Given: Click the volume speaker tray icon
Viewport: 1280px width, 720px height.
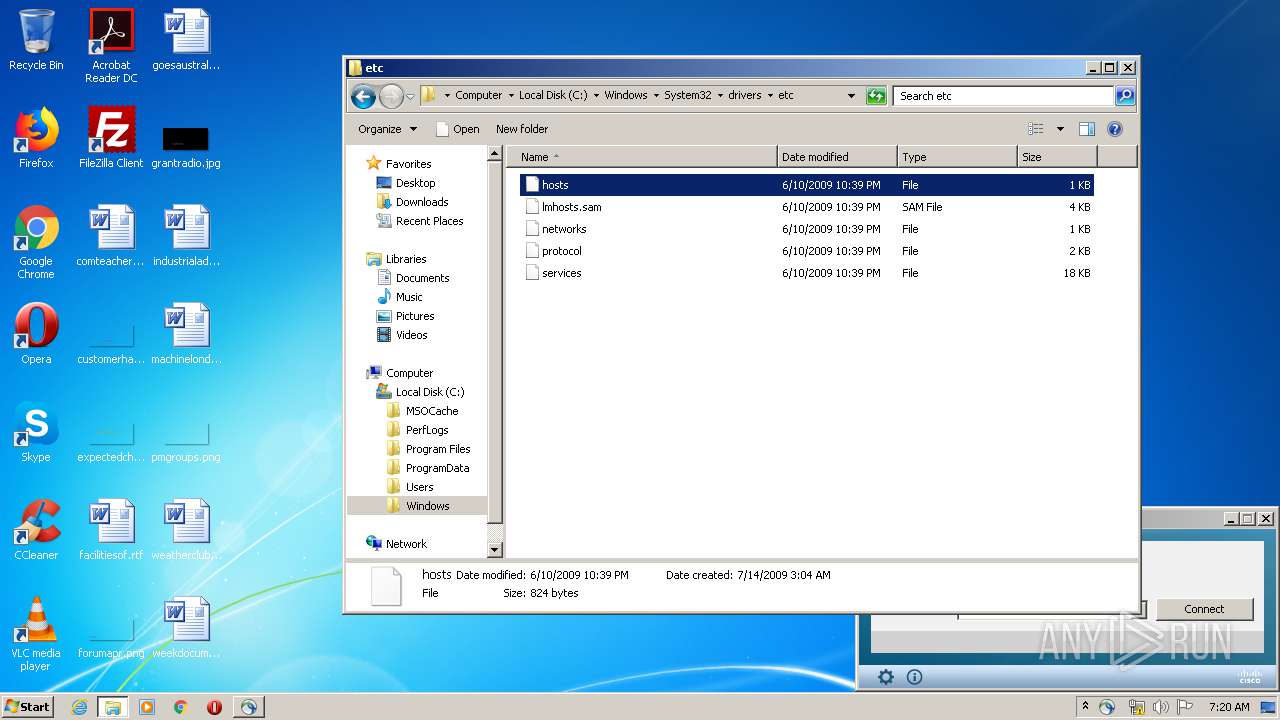Looking at the screenshot, I should (1161, 707).
